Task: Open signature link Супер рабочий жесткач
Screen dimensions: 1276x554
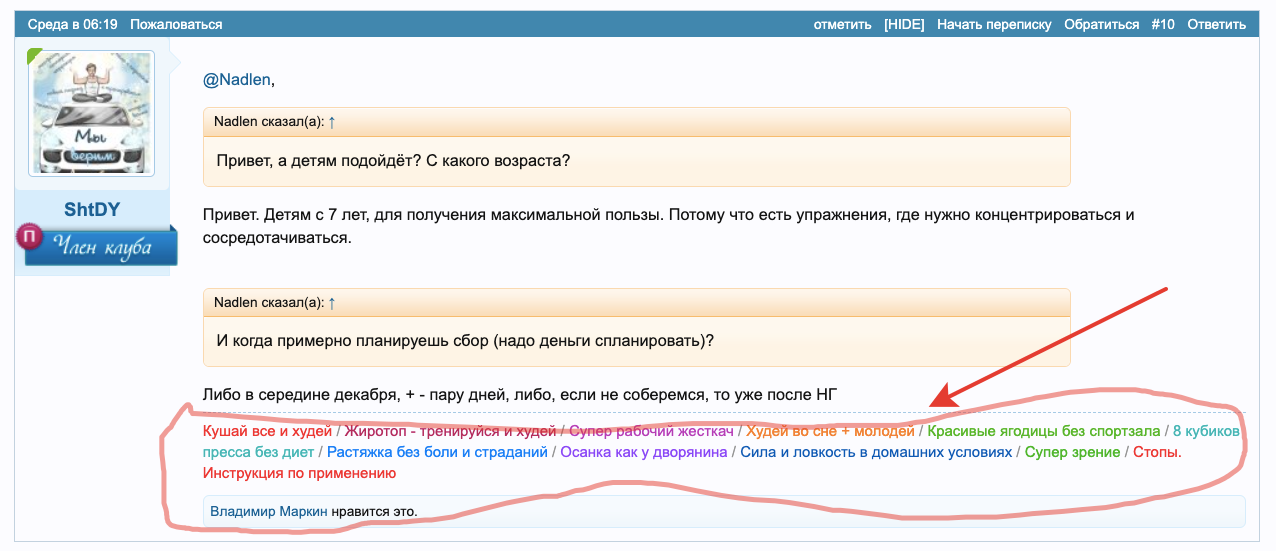Action: point(651,431)
